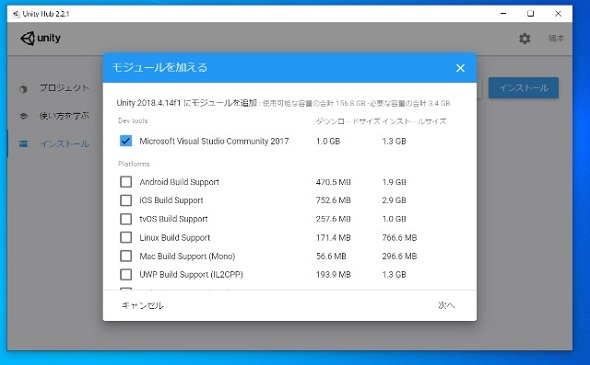590x365 pixels.
Task: Click the 470.5 MB download size
Action: (333, 182)
